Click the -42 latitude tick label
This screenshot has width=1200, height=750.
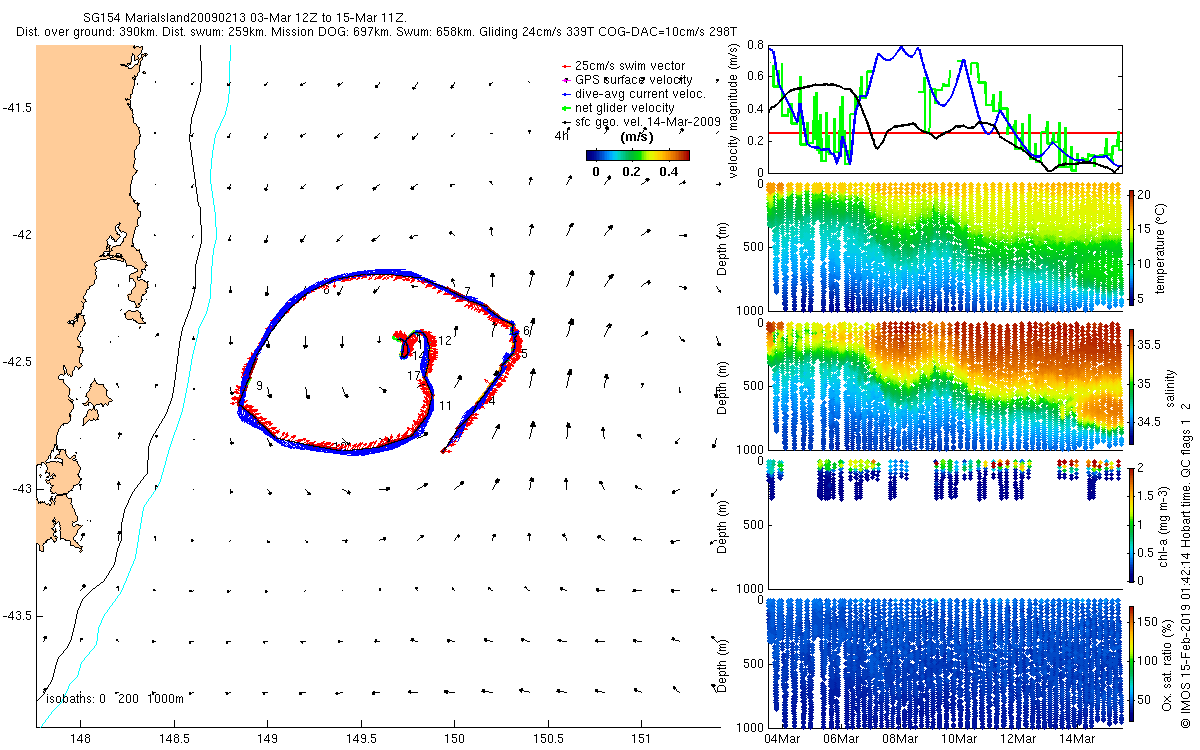[x=22, y=235]
